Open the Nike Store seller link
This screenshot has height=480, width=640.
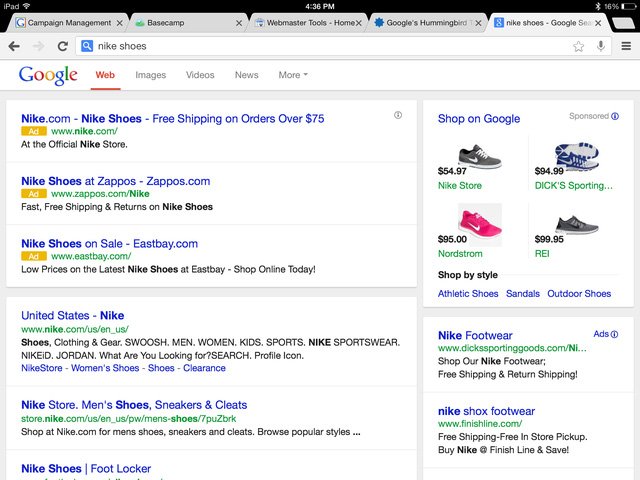point(460,186)
